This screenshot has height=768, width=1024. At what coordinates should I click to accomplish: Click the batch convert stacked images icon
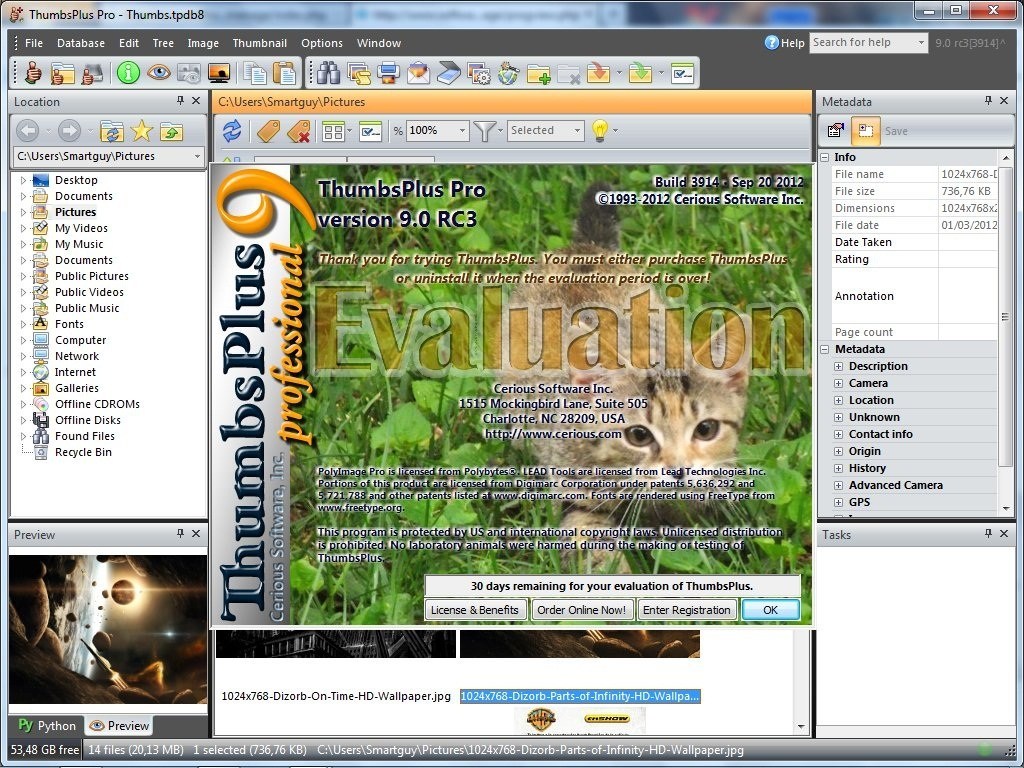[359, 72]
